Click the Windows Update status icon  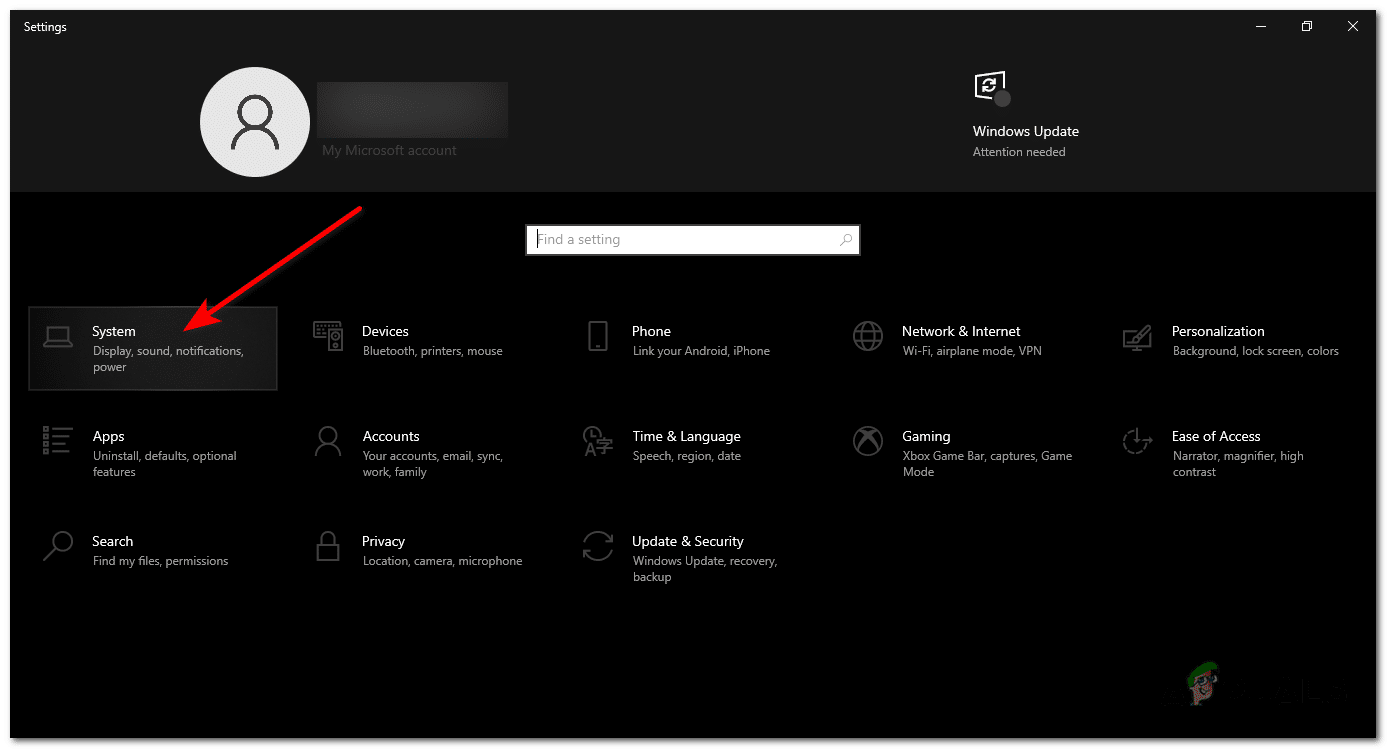click(x=990, y=88)
